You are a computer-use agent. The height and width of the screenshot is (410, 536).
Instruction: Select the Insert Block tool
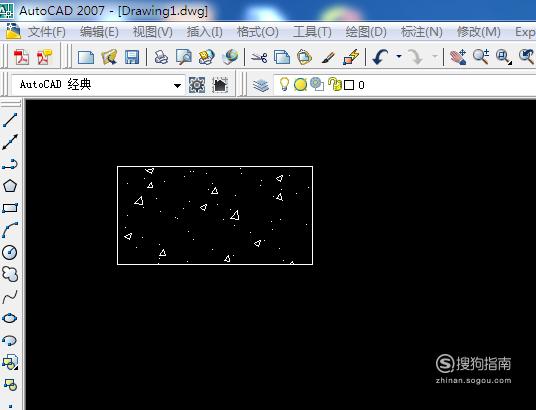point(10,362)
